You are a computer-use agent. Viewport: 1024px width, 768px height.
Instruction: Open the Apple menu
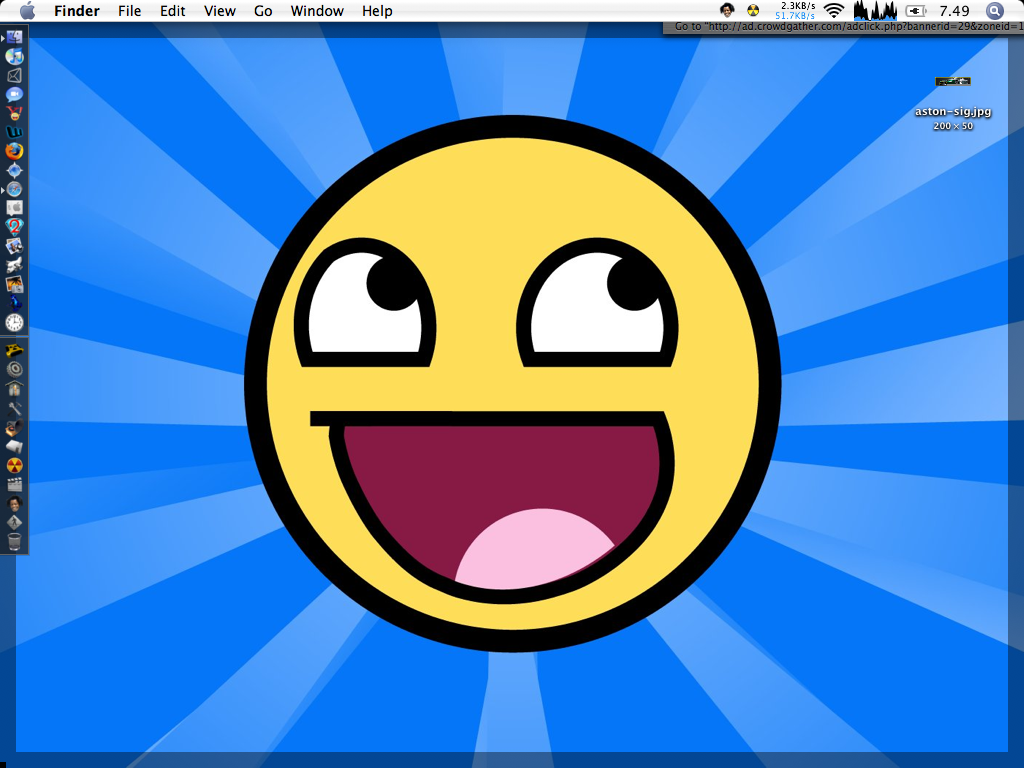(x=27, y=10)
